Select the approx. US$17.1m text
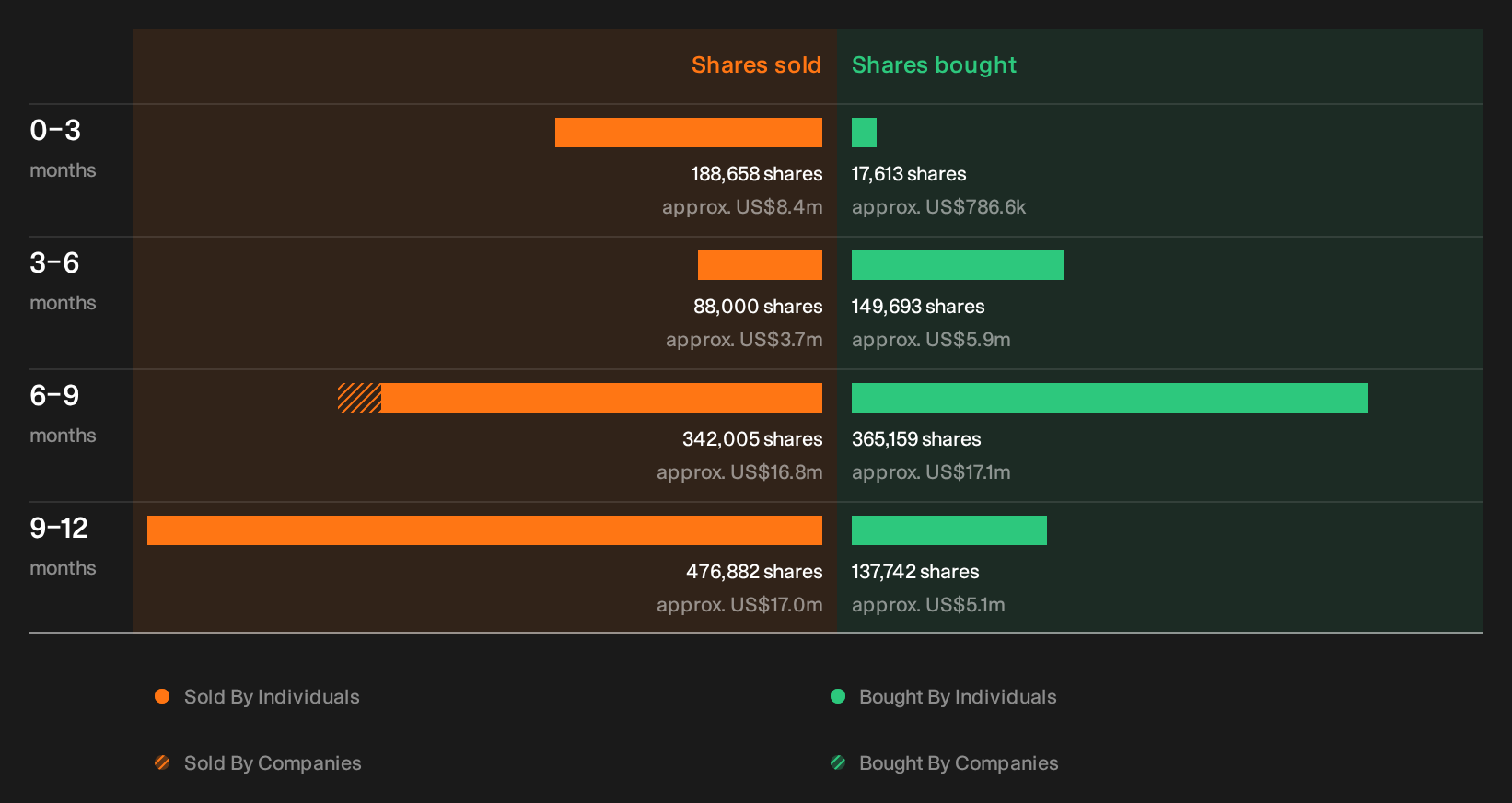Screen dimensions: 1512x803 (x=931, y=472)
